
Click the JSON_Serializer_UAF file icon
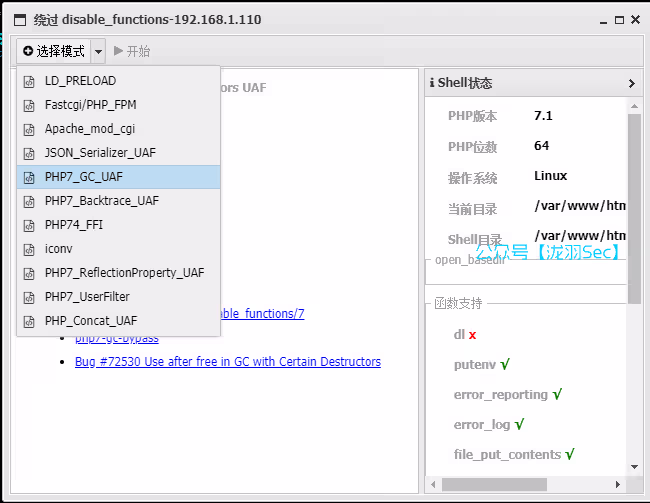point(29,153)
